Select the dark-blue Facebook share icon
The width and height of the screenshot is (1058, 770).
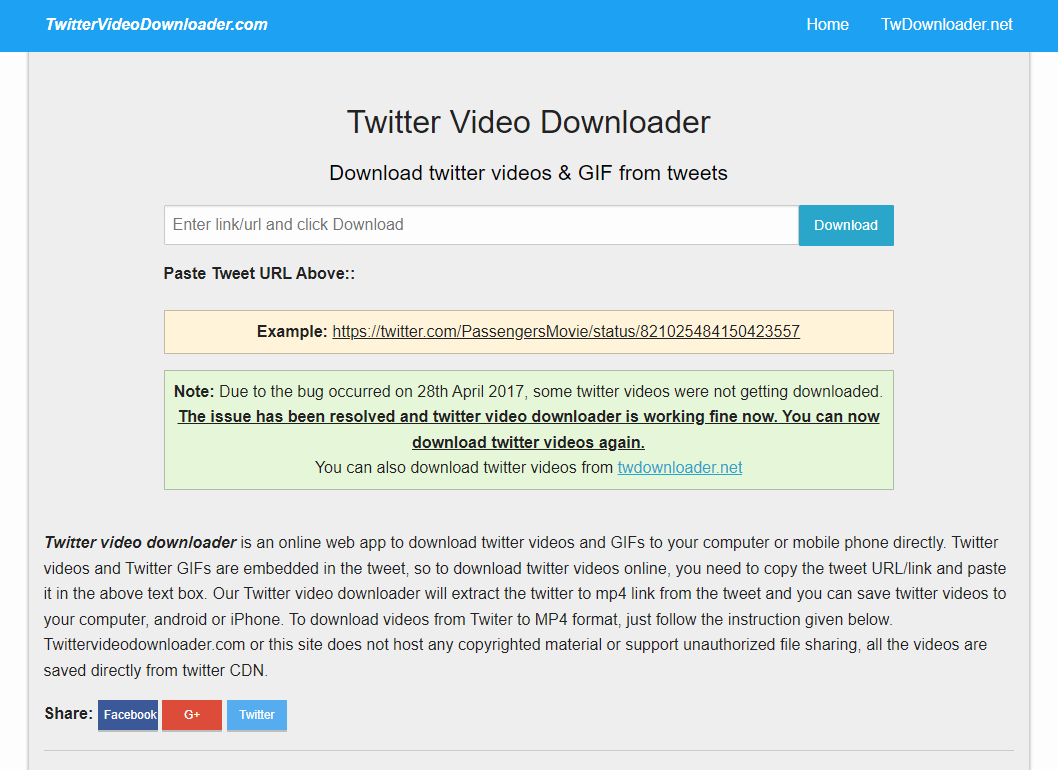[x=127, y=714]
